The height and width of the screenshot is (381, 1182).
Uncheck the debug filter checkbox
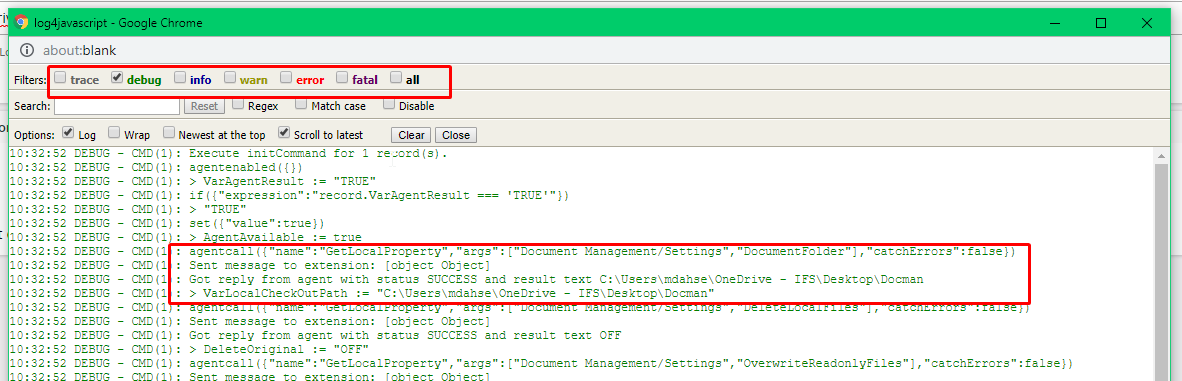116,78
